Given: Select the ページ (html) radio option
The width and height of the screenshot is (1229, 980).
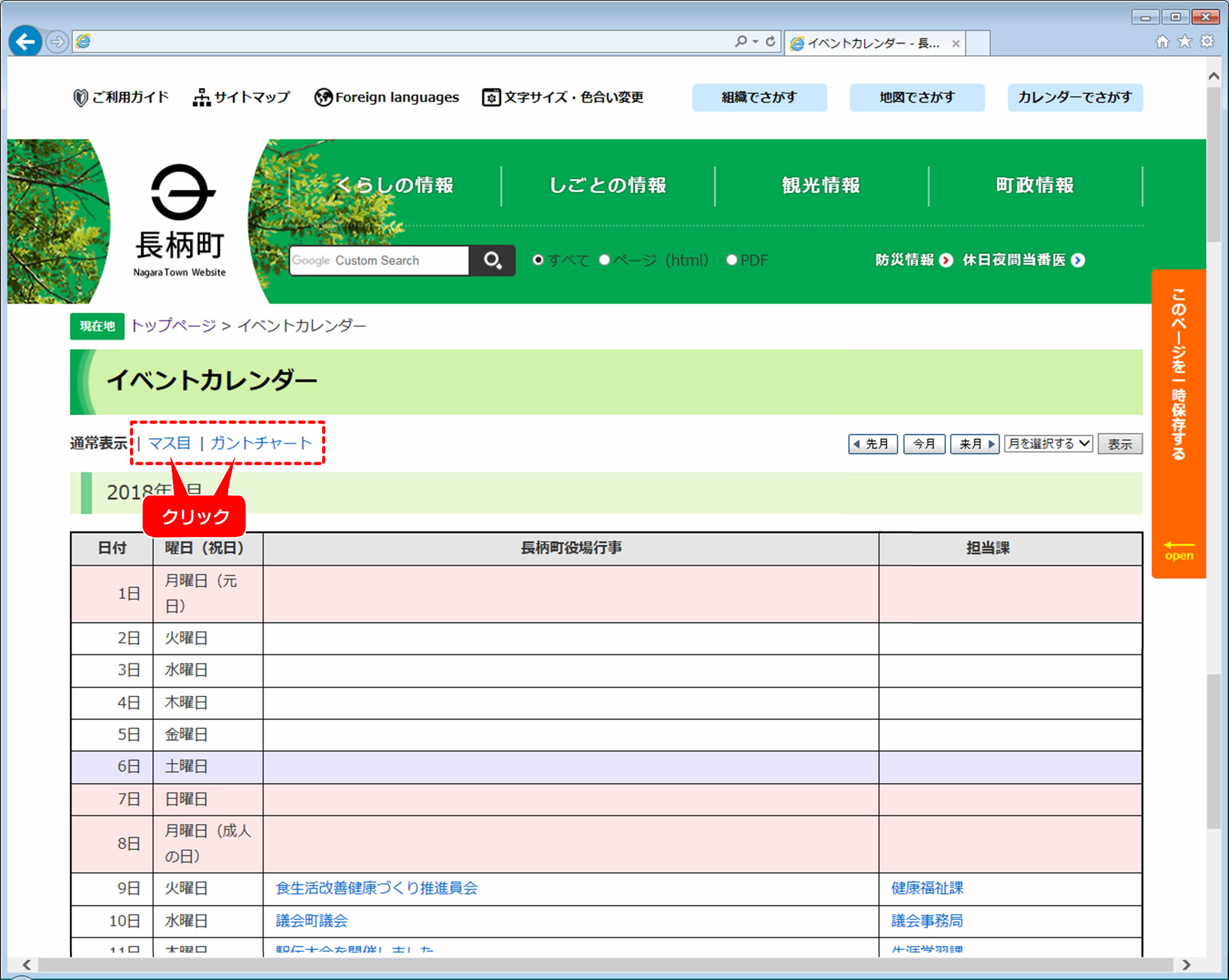Looking at the screenshot, I should 604,260.
